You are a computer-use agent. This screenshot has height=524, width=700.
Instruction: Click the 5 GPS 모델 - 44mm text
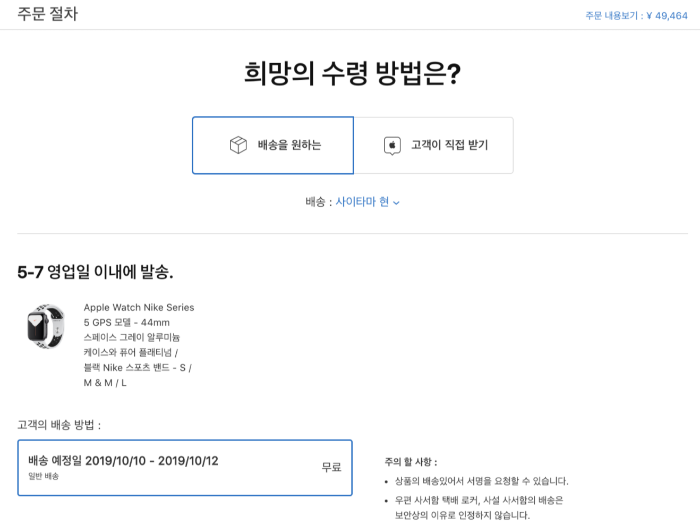127,322
